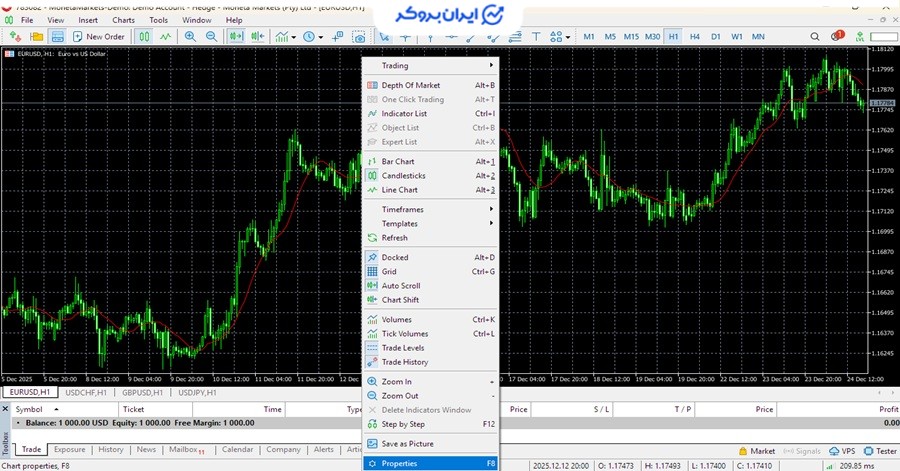Toggle Auto Scroll in the context menu
Image resolution: width=900 pixels, height=471 pixels.
400,286
